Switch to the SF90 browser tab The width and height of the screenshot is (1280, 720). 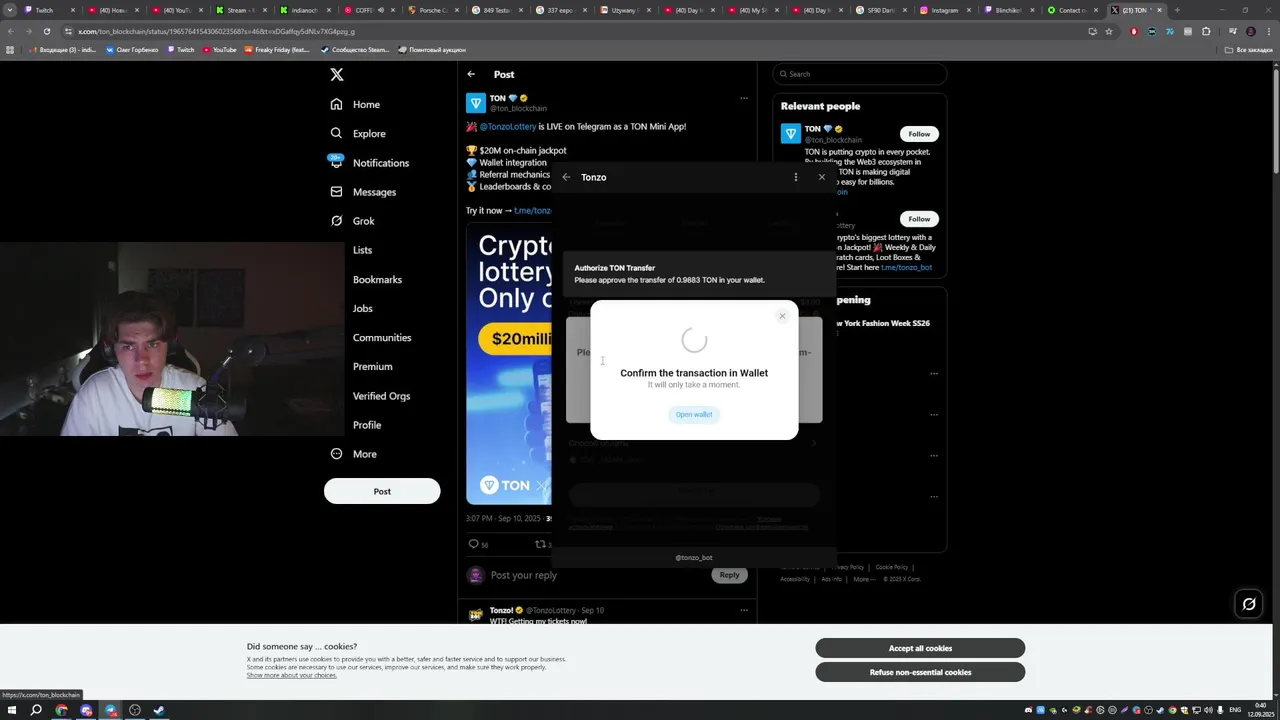tap(880, 10)
